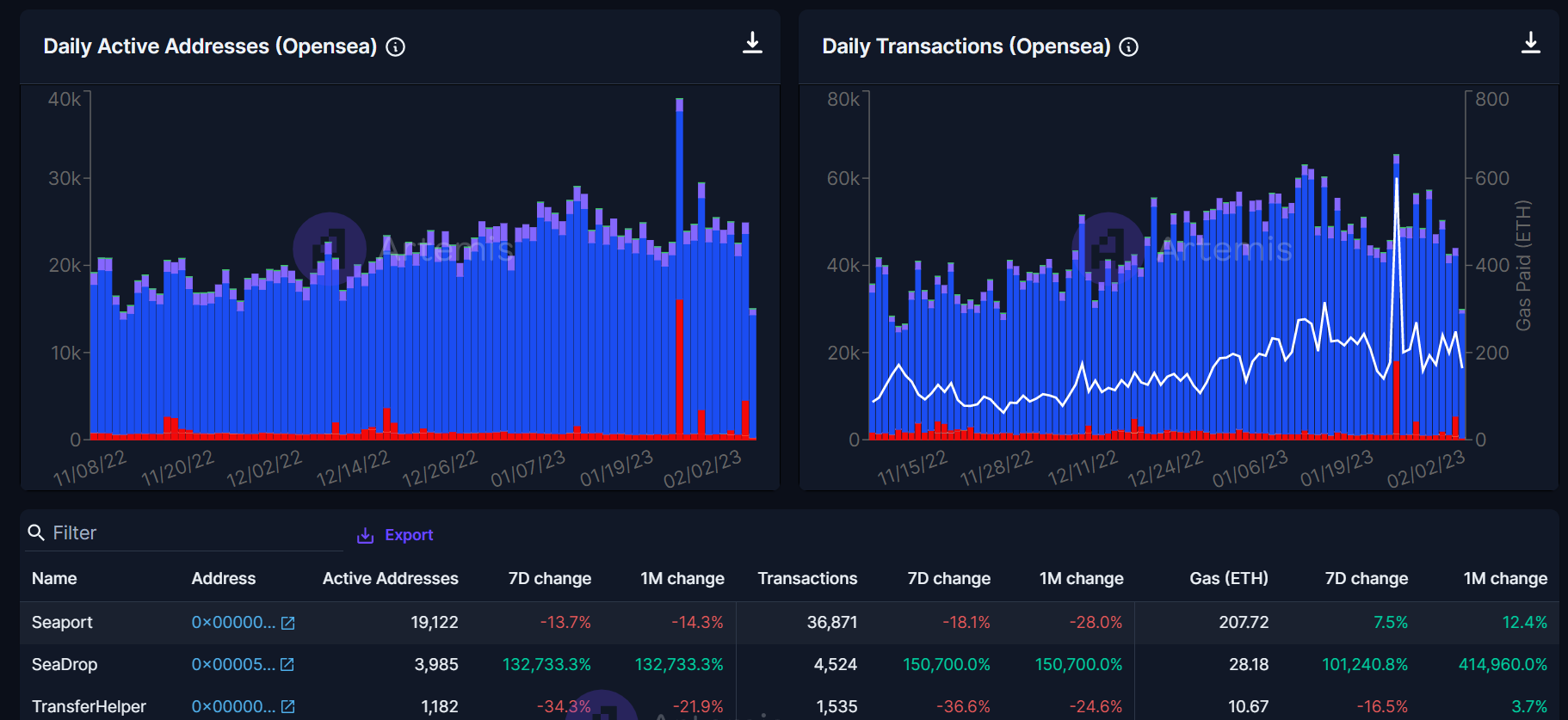Screen dimensions: 1568x720
Task: Download the Daily Transactions chart
Action: (x=1530, y=43)
